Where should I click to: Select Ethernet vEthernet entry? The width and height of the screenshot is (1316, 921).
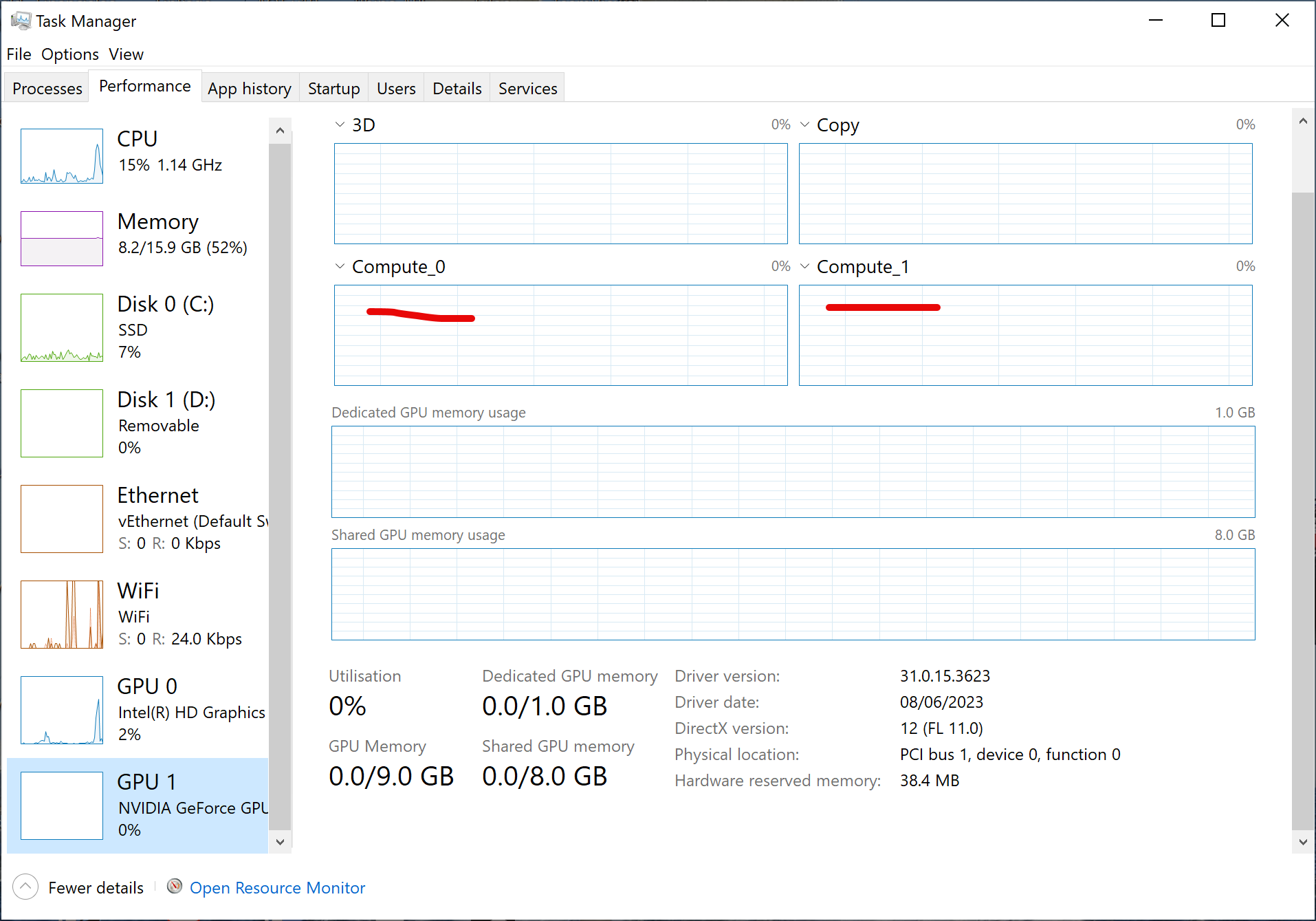point(138,519)
